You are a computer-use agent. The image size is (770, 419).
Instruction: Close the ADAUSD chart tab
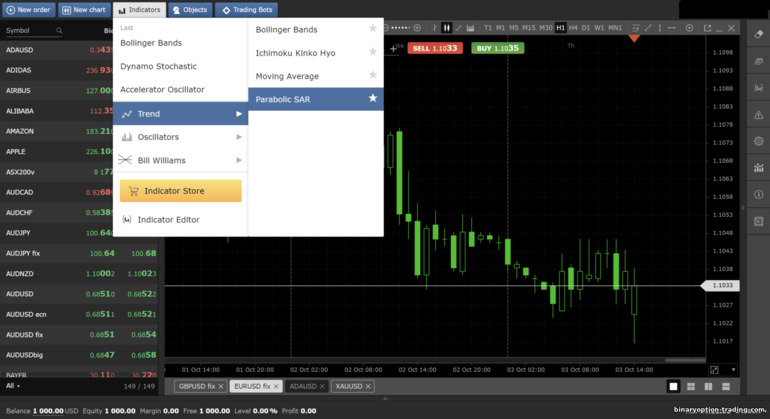[x=322, y=387]
